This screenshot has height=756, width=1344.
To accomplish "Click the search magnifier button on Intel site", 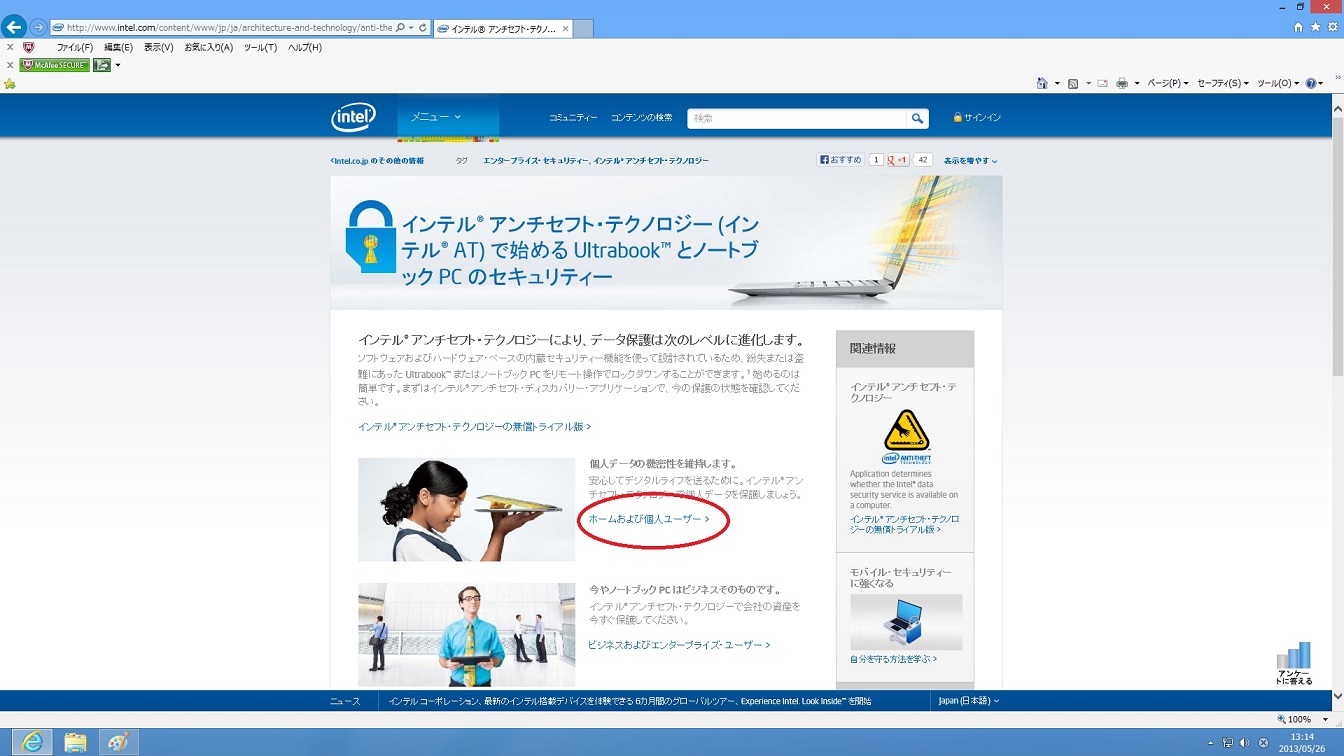I will [x=917, y=118].
